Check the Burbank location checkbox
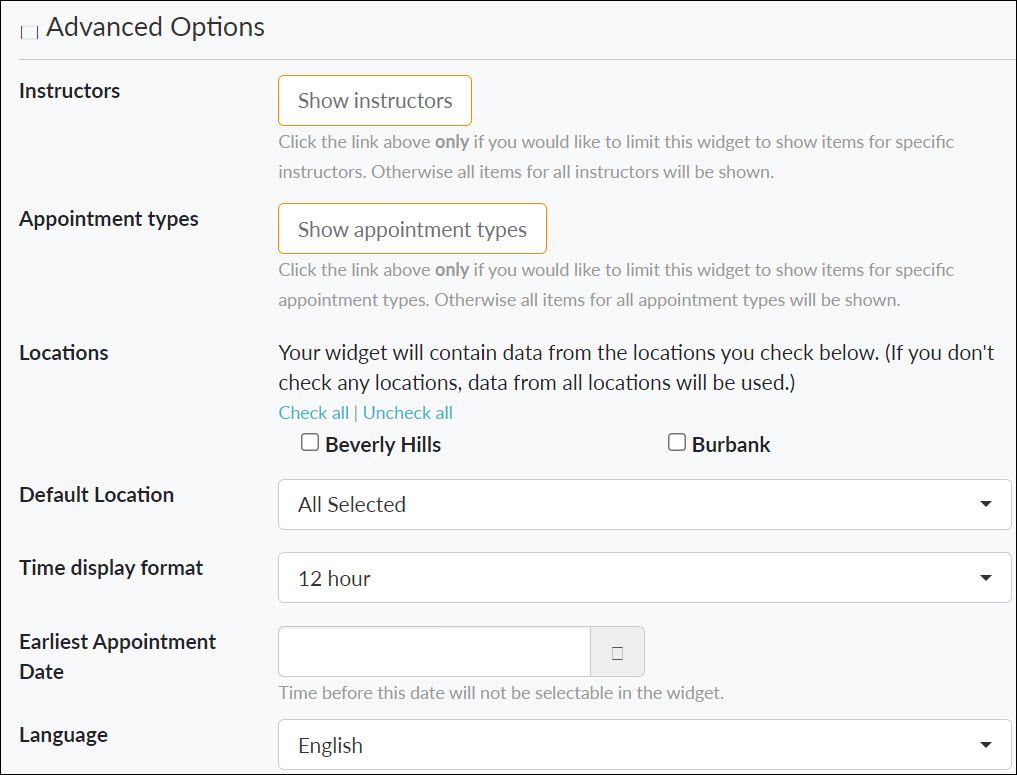 click(x=677, y=442)
